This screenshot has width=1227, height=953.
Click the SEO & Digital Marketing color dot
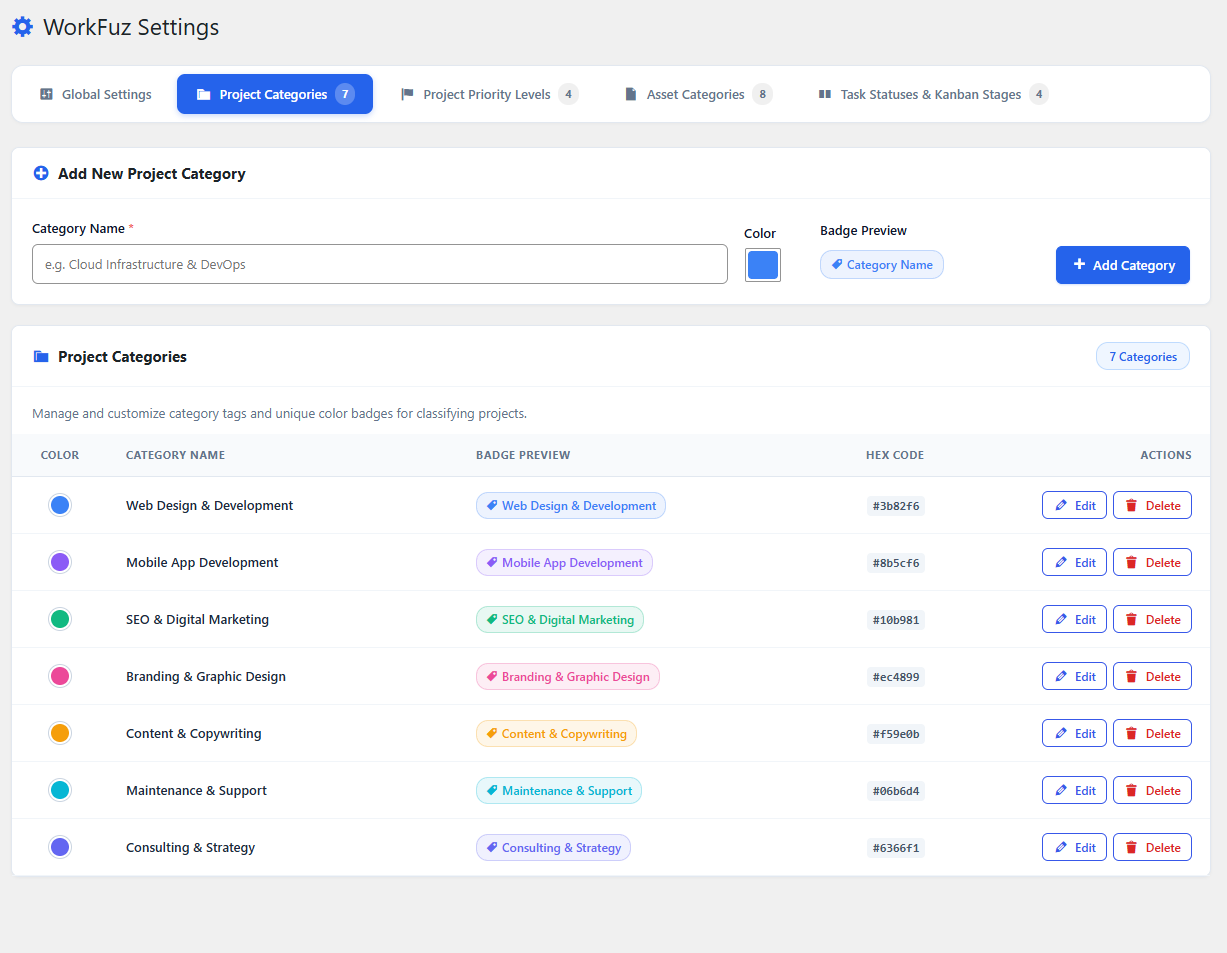click(60, 619)
